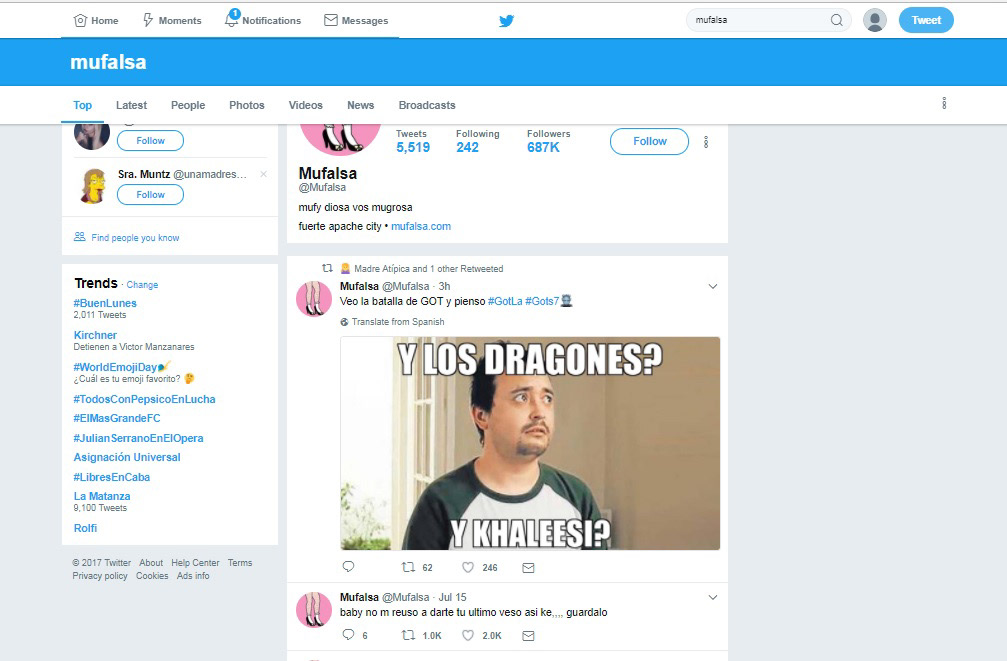The image size is (1007, 661).
Task: Retweet the Jul 15 tweet with 1.0K
Action: click(421, 635)
